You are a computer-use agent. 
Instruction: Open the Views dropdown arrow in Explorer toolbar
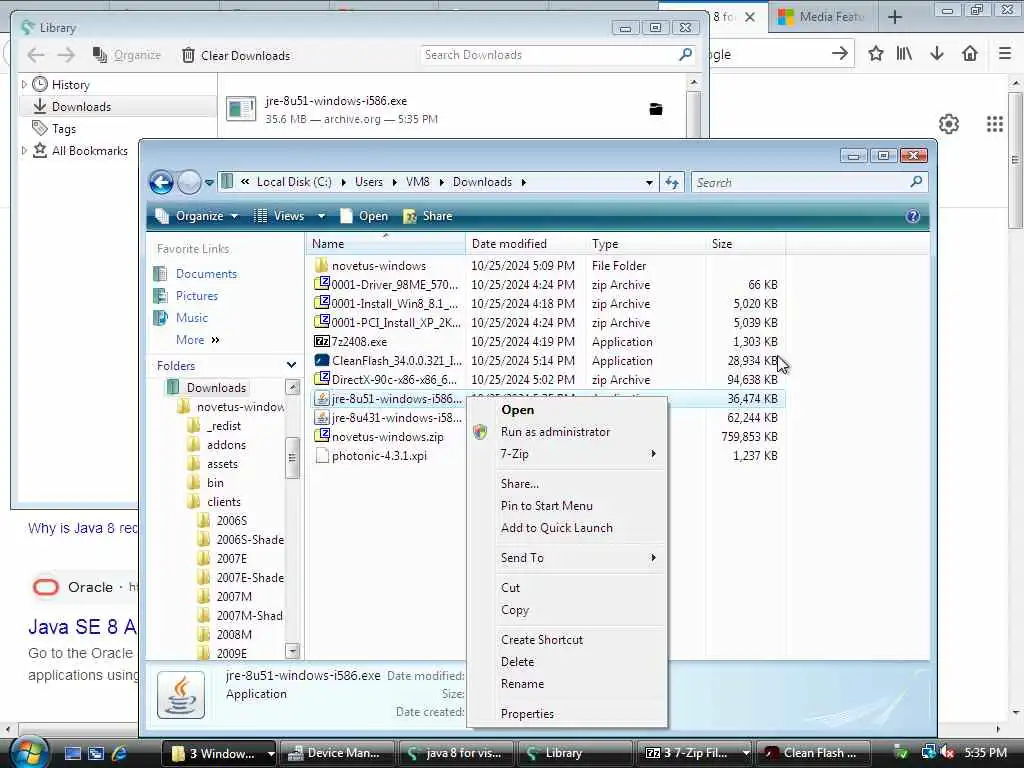tap(321, 216)
